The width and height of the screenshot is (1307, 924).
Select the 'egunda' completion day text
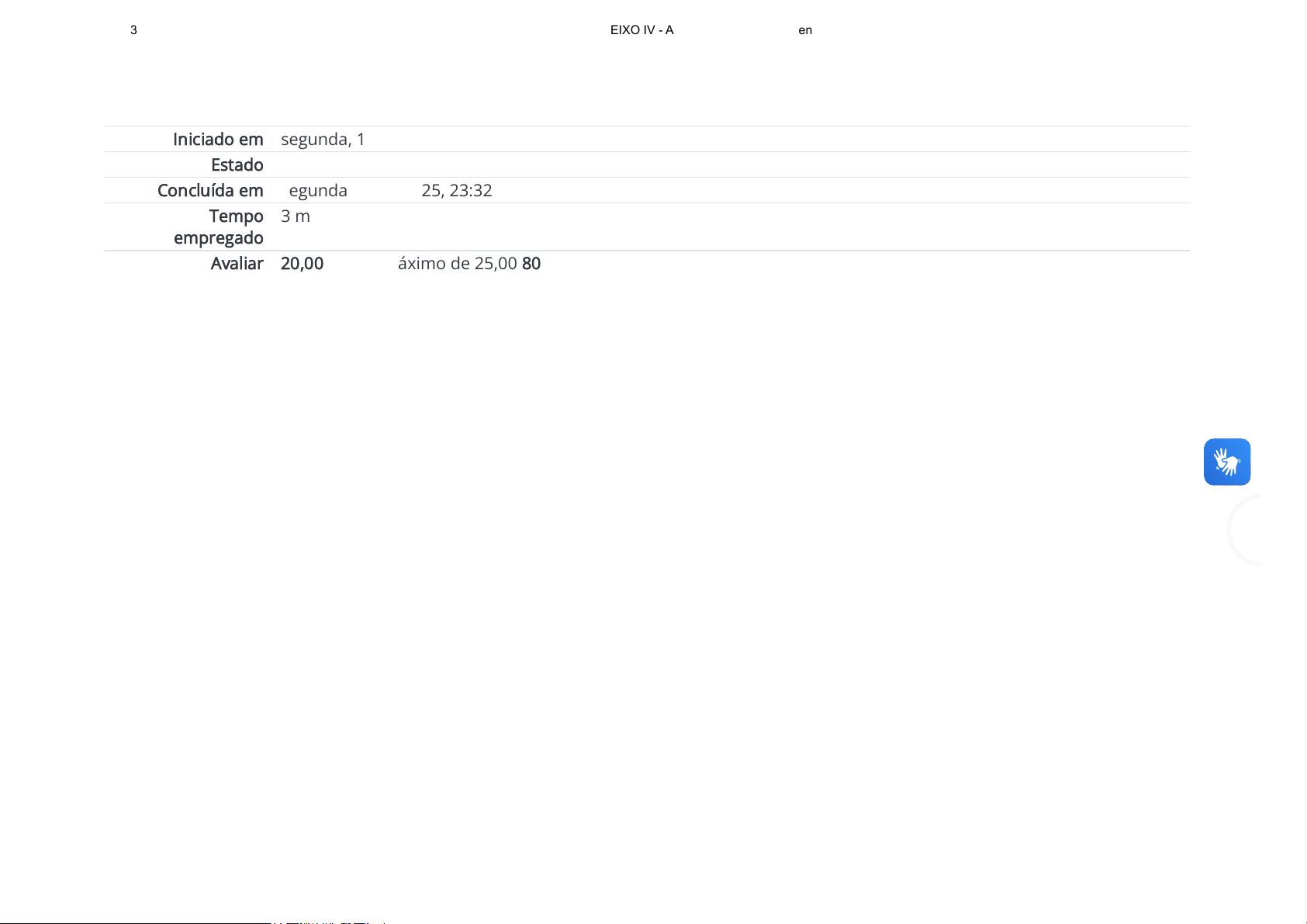pos(318,191)
